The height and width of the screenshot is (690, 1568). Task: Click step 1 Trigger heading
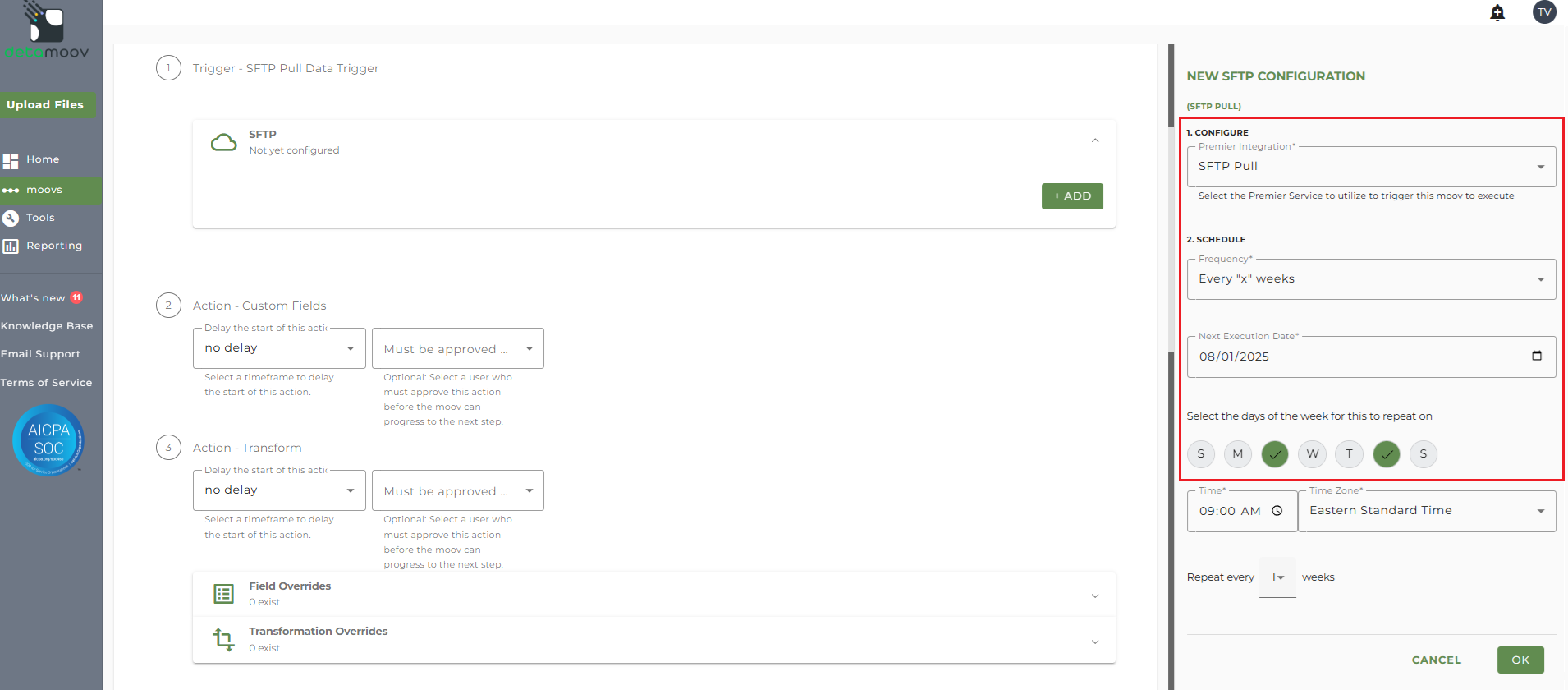[286, 68]
